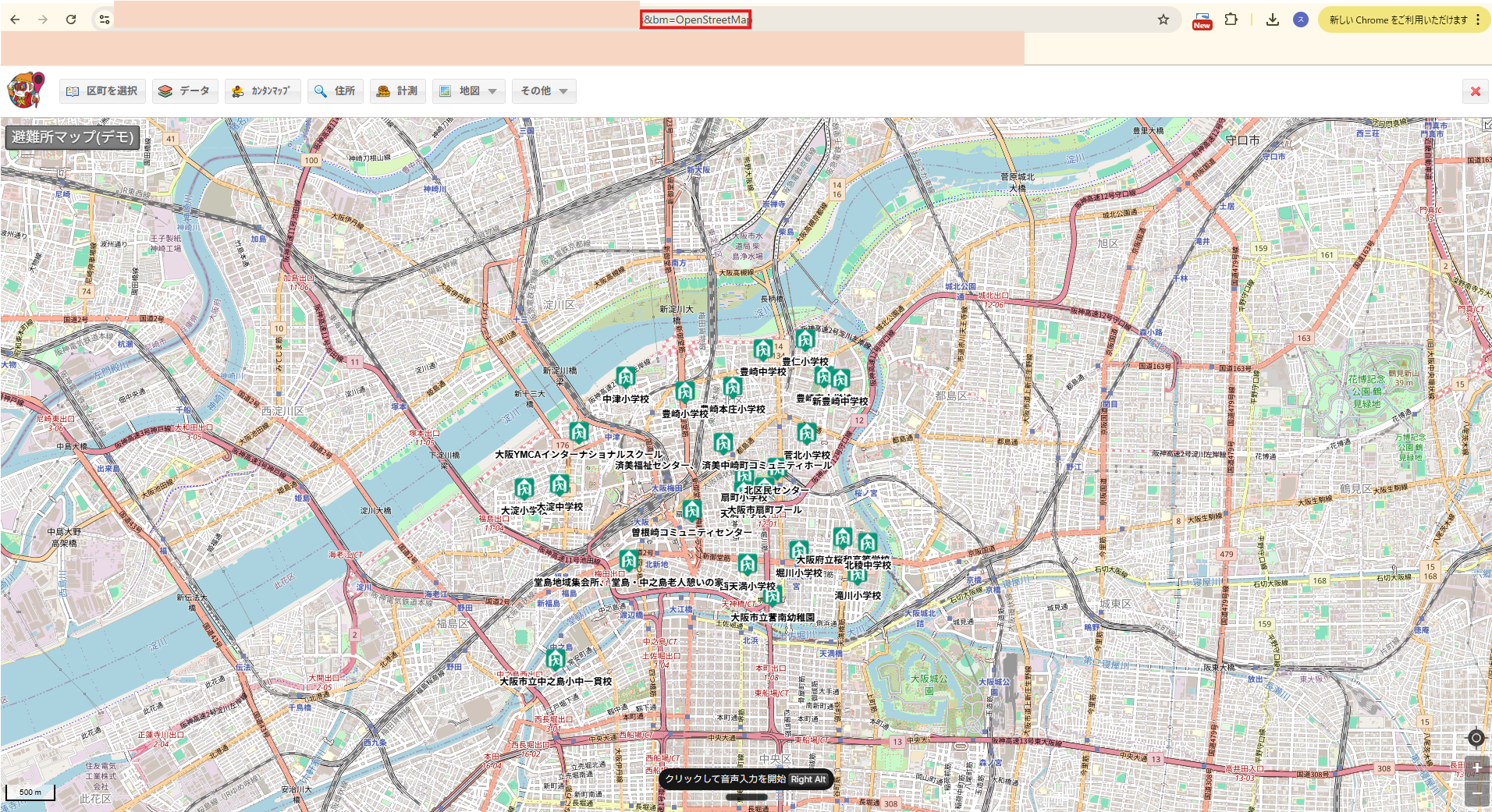Image resolution: width=1492 pixels, height=812 pixels.
Task: Click the red X close button
Action: click(x=1475, y=91)
